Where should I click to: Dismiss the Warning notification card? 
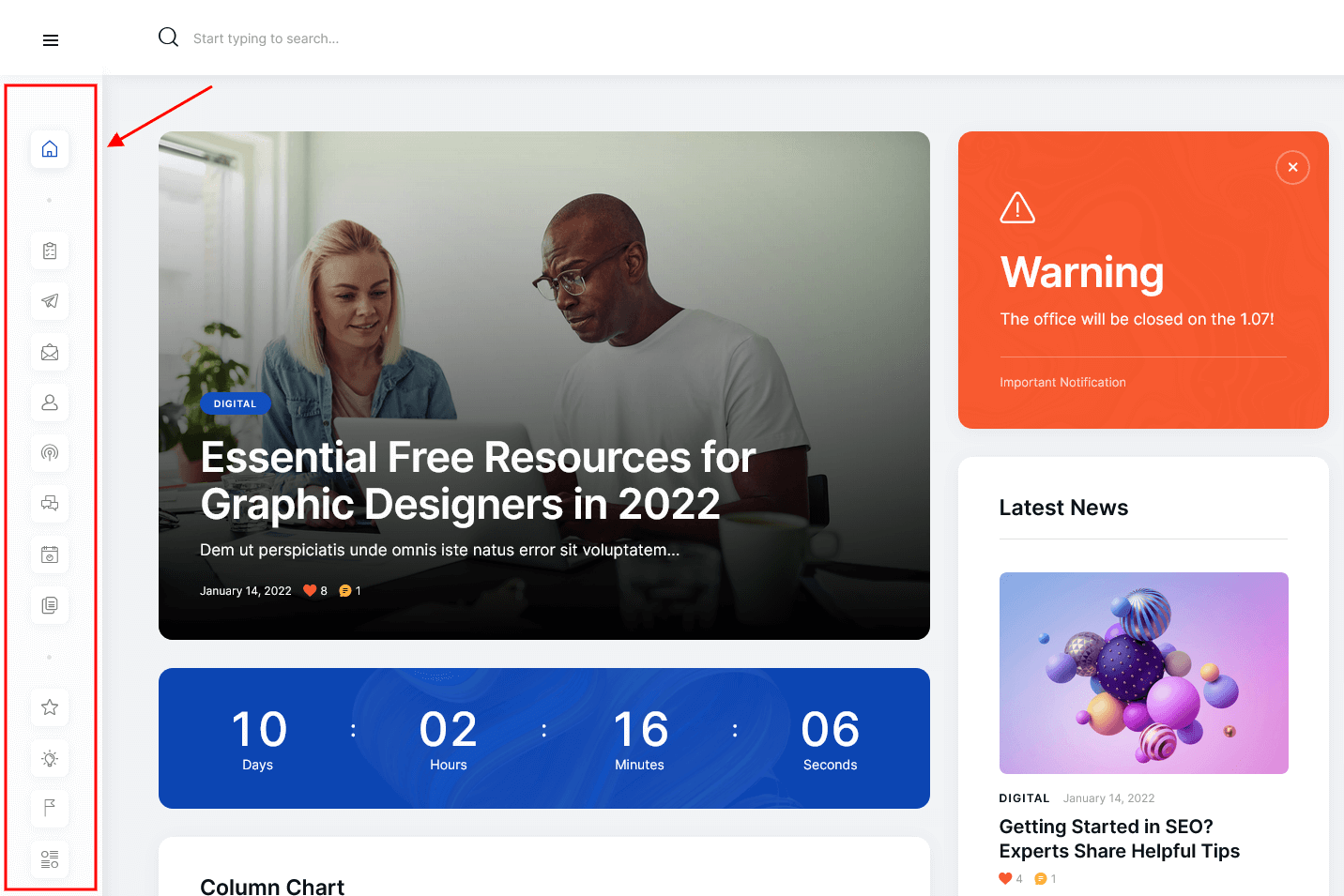pos(1292,167)
